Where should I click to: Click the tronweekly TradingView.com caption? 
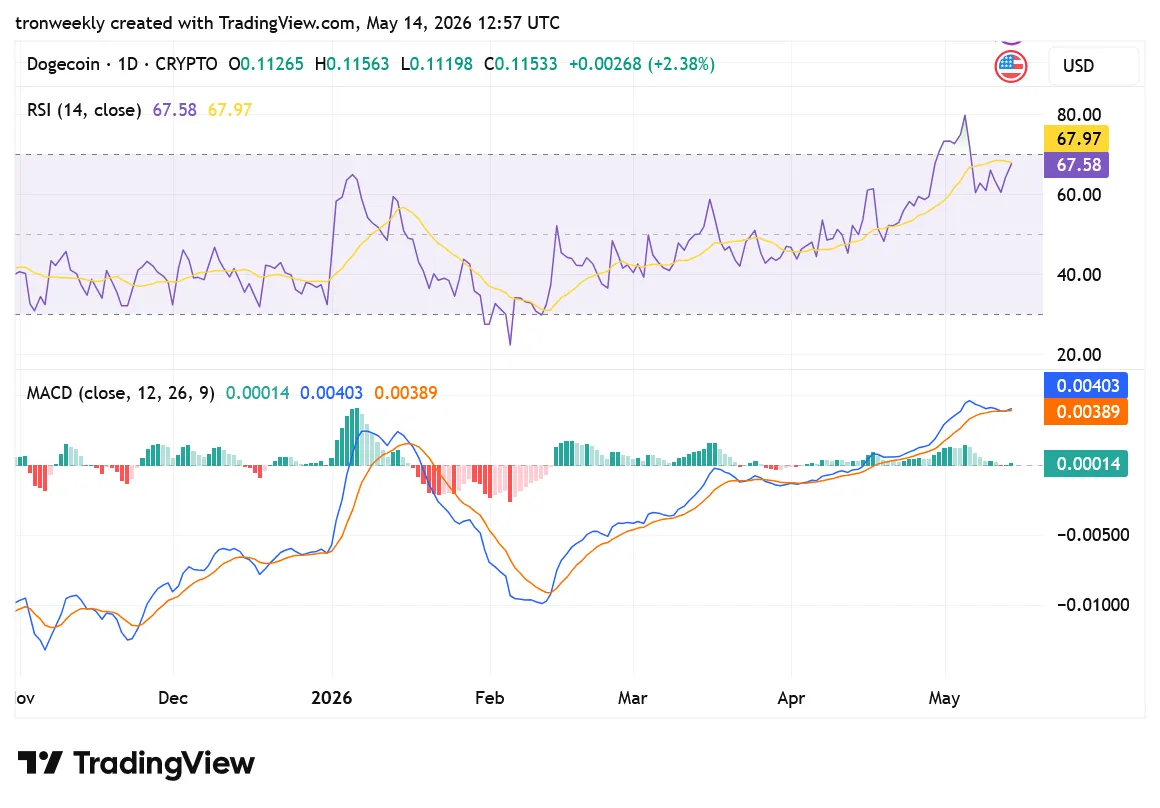click(x=287, y=23)
